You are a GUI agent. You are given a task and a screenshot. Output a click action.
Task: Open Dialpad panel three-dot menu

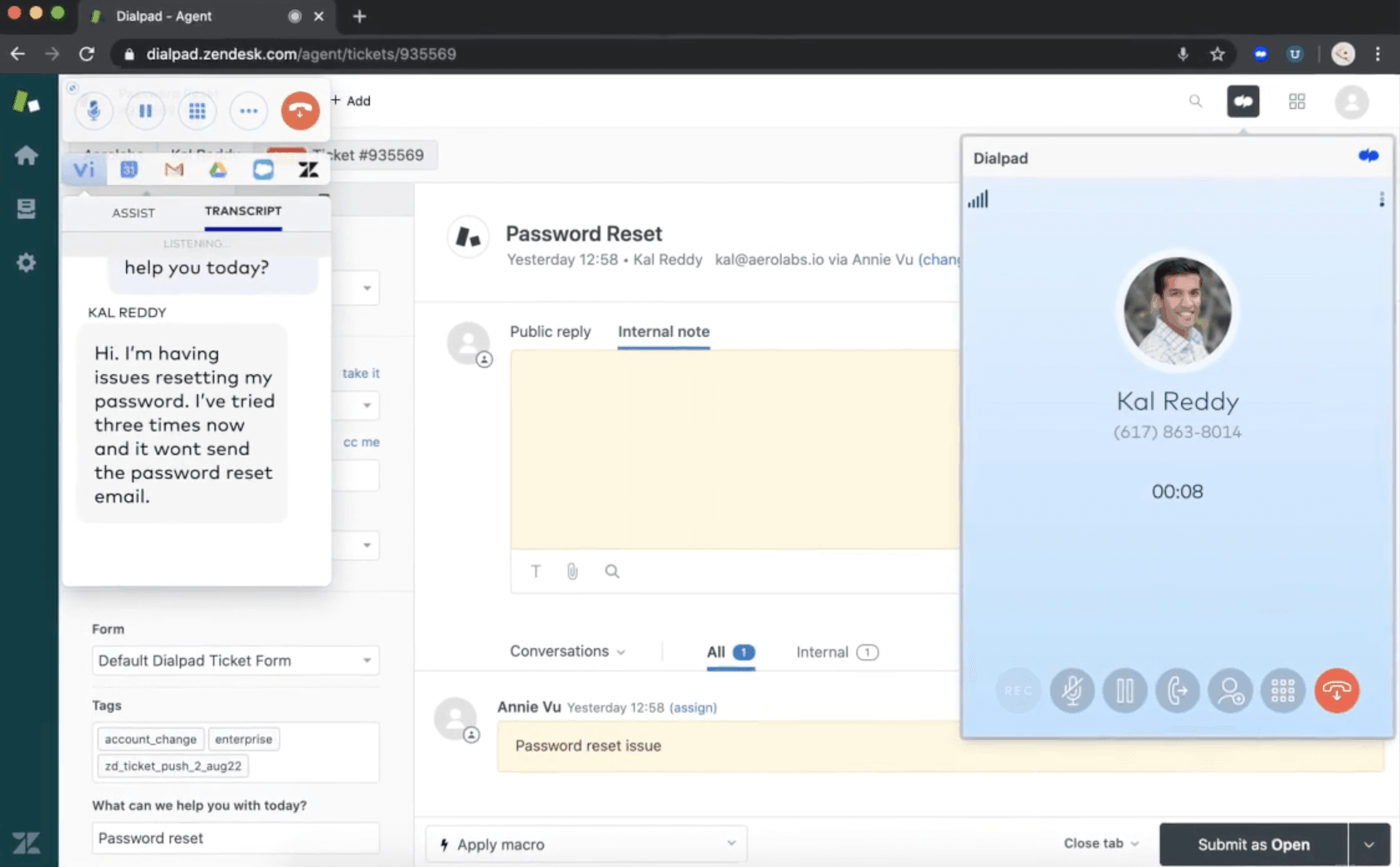(x=1382, y=199)
